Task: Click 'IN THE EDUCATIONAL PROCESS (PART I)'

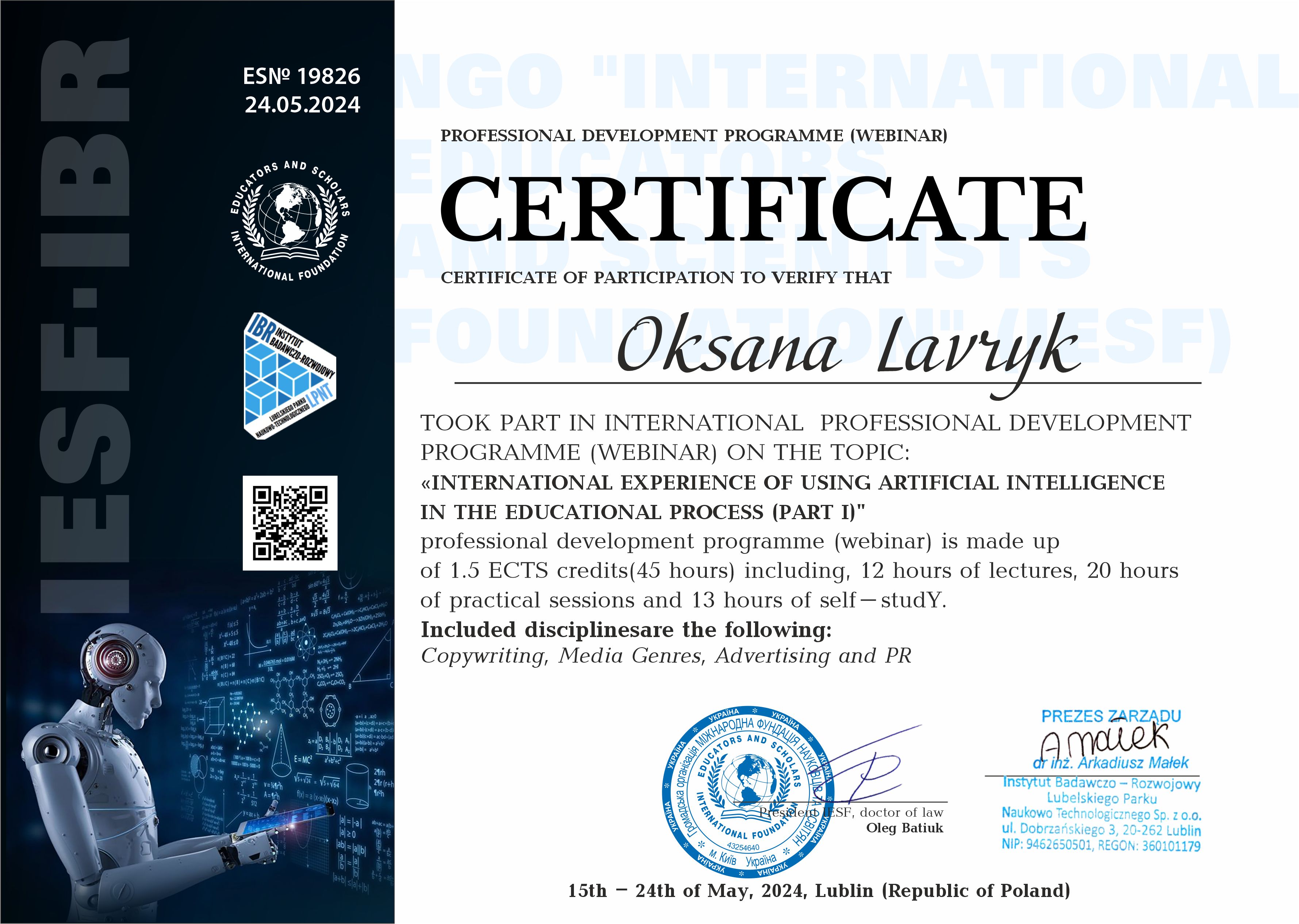Action: tap(643, 512)
